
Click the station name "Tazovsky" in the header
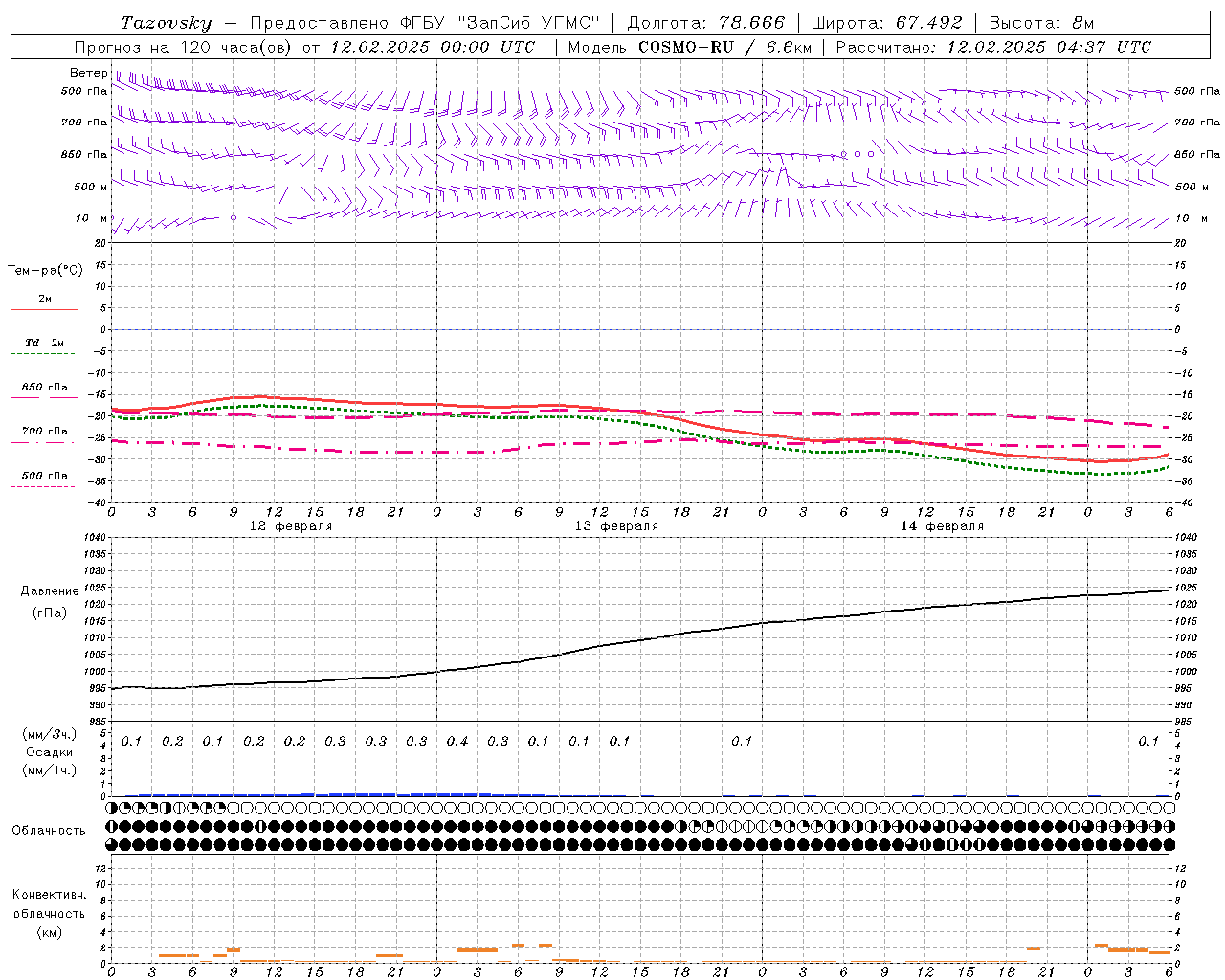point(167,23)
